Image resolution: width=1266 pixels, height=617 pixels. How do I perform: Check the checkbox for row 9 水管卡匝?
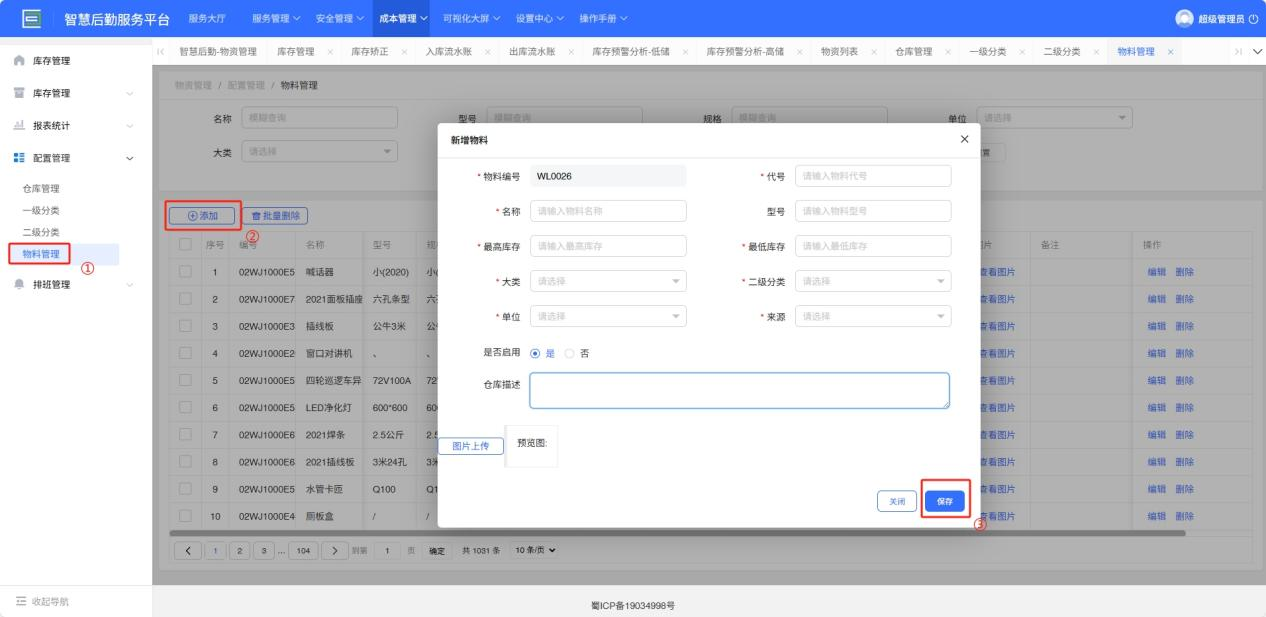(185, 489)
